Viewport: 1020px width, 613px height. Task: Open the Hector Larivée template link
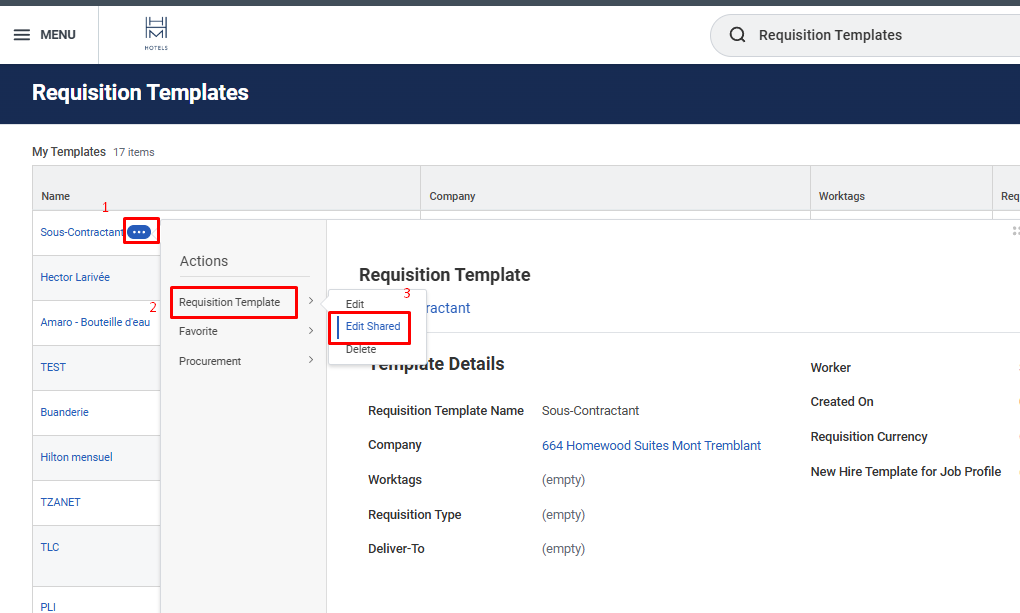(x=75, y=277)
